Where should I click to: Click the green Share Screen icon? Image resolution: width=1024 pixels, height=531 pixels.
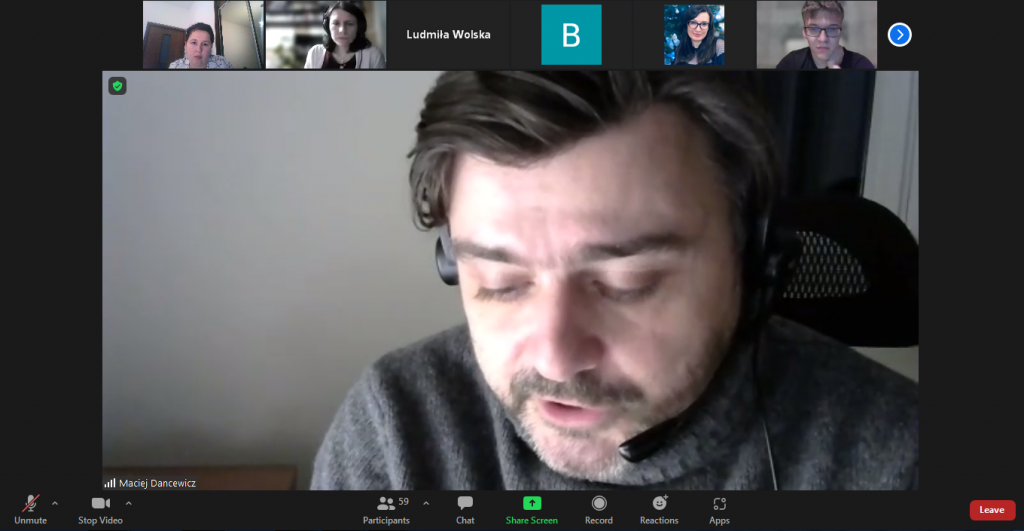(532, 503)
